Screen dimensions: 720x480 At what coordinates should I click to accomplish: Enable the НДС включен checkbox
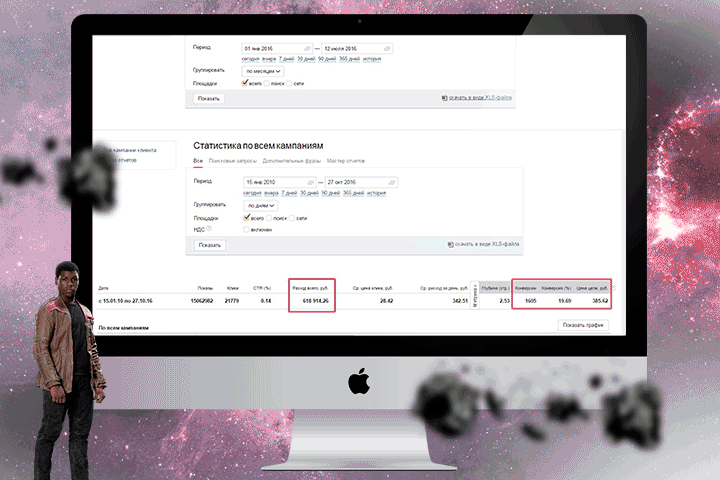(246, 230)
